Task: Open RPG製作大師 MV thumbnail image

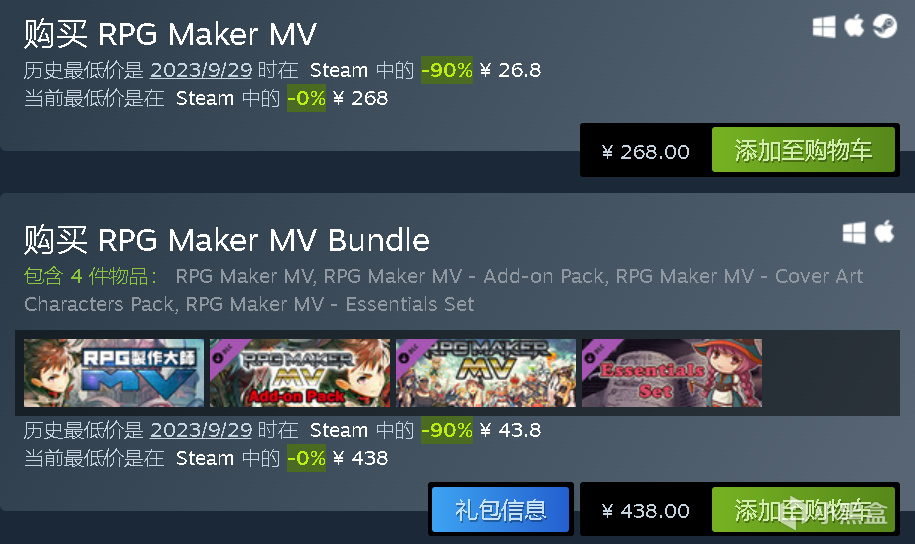Action: click(x=114, y=373)
